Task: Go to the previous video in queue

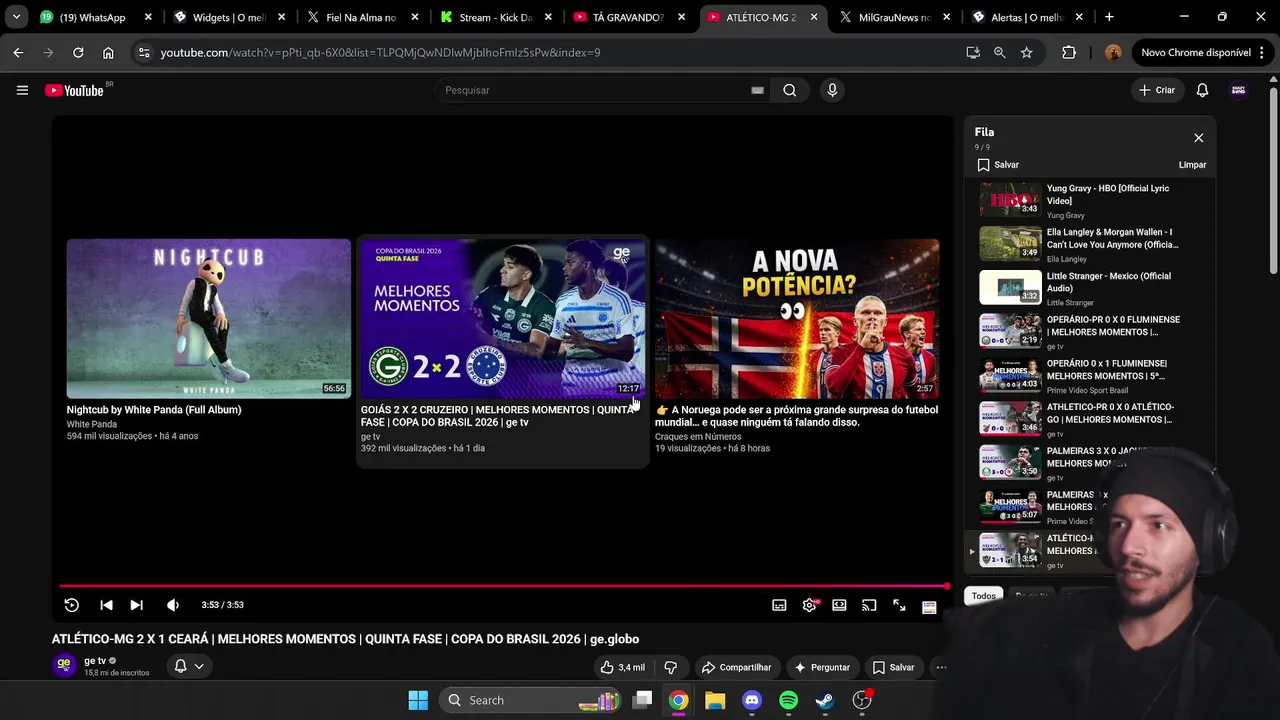Action: [x=106, y=605]
